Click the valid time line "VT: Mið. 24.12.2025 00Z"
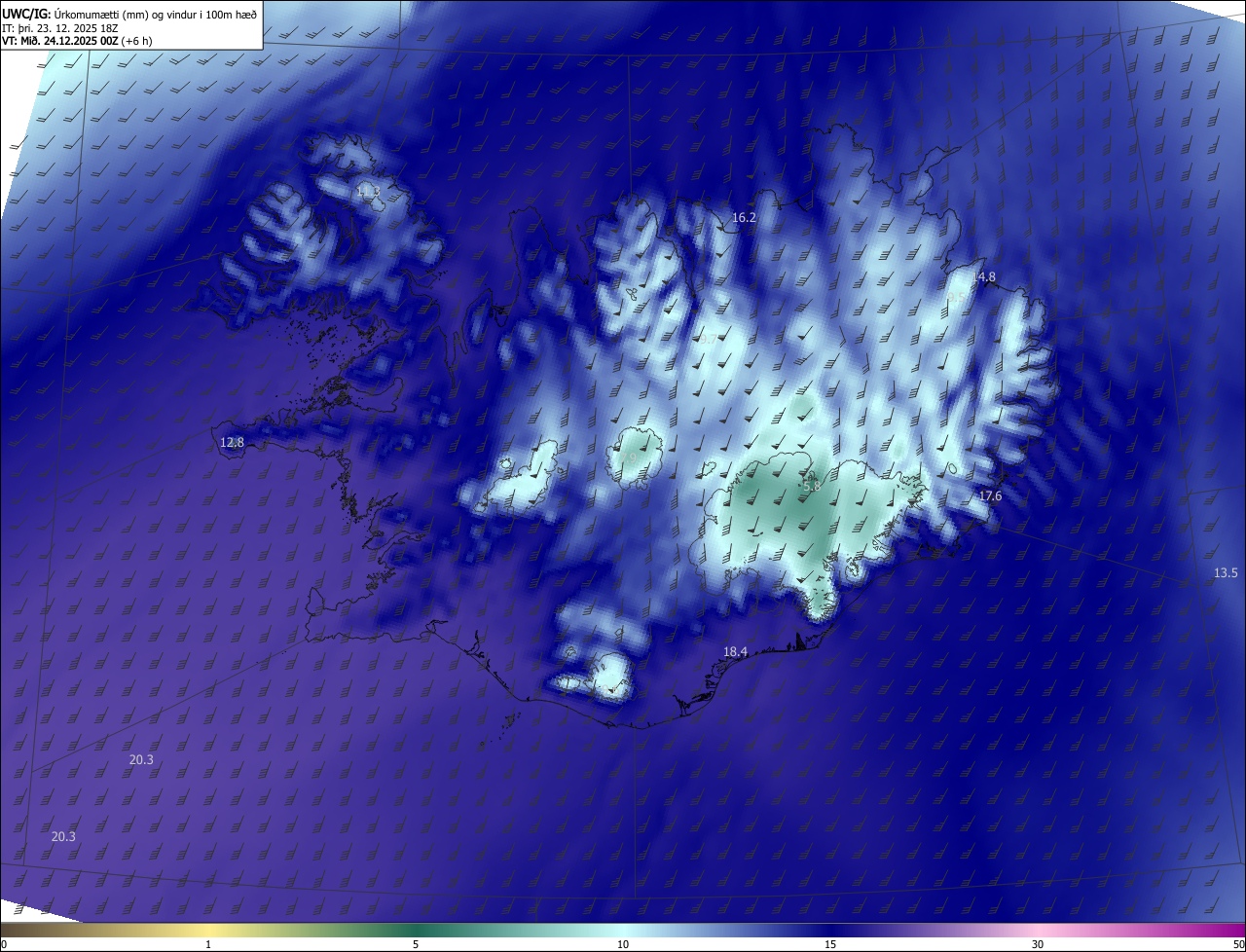The image size is (1246, 952). tap(59, 41)
